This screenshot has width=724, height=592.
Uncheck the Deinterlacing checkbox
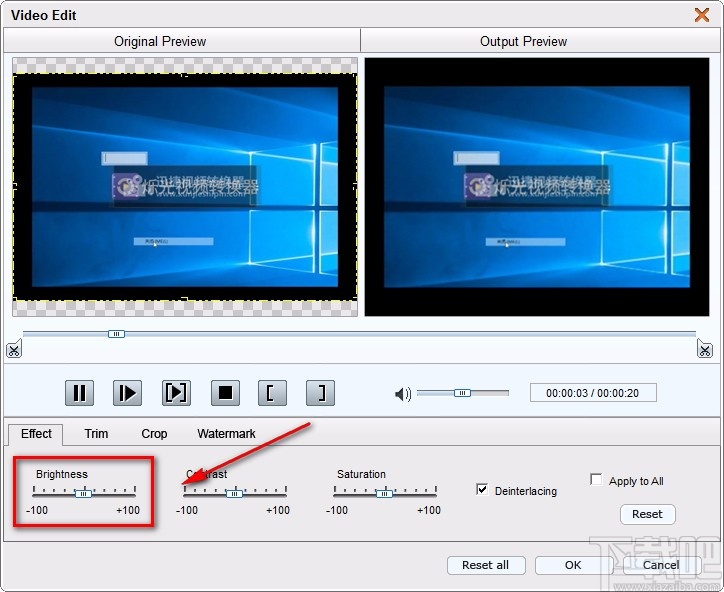[x=482, y=489]
